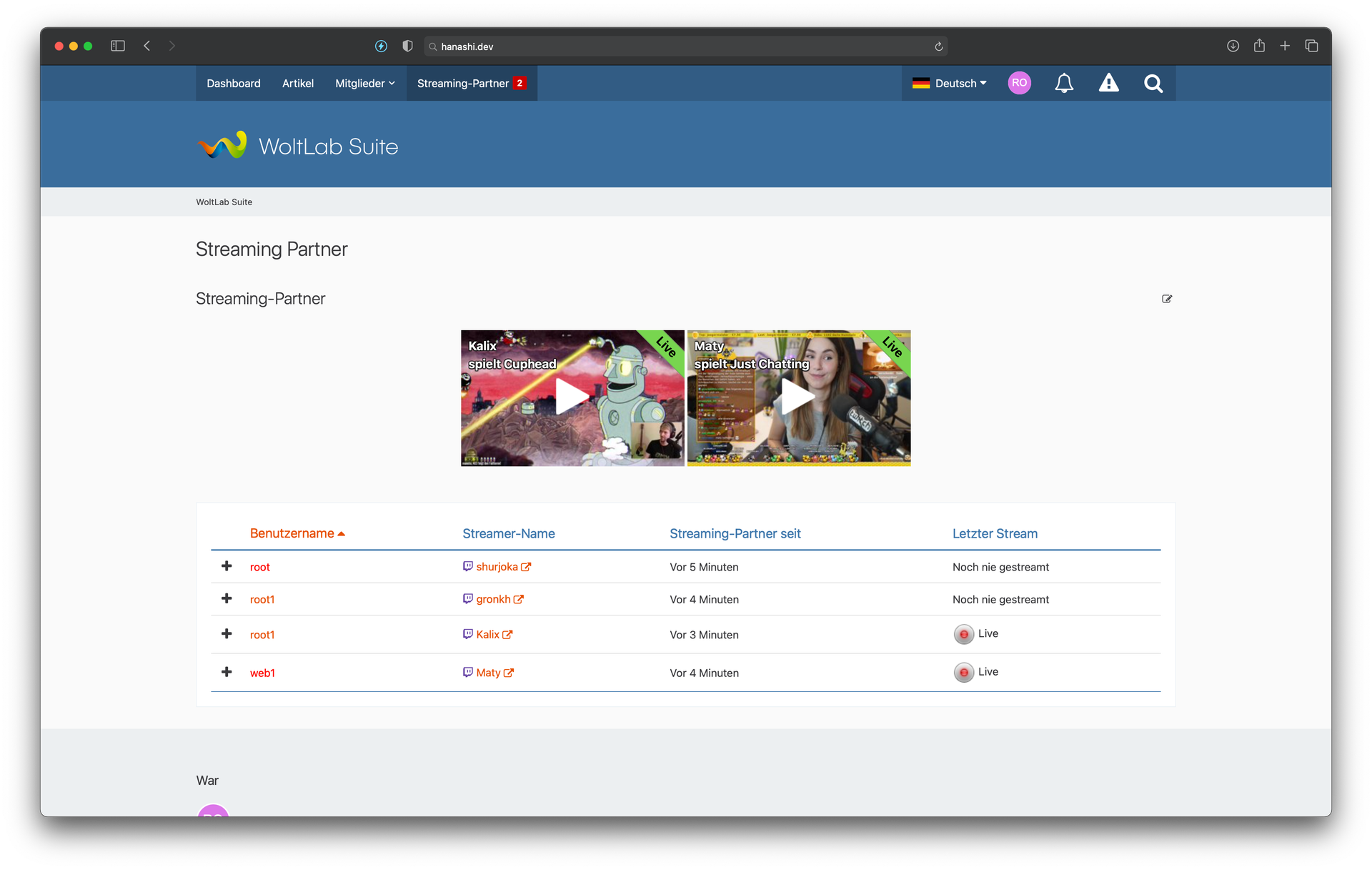The height and width of the screenshot is (870, 1372).
Task: Open the search magnifier icon
Action: pyautogui.click(x=1153, y=84)
